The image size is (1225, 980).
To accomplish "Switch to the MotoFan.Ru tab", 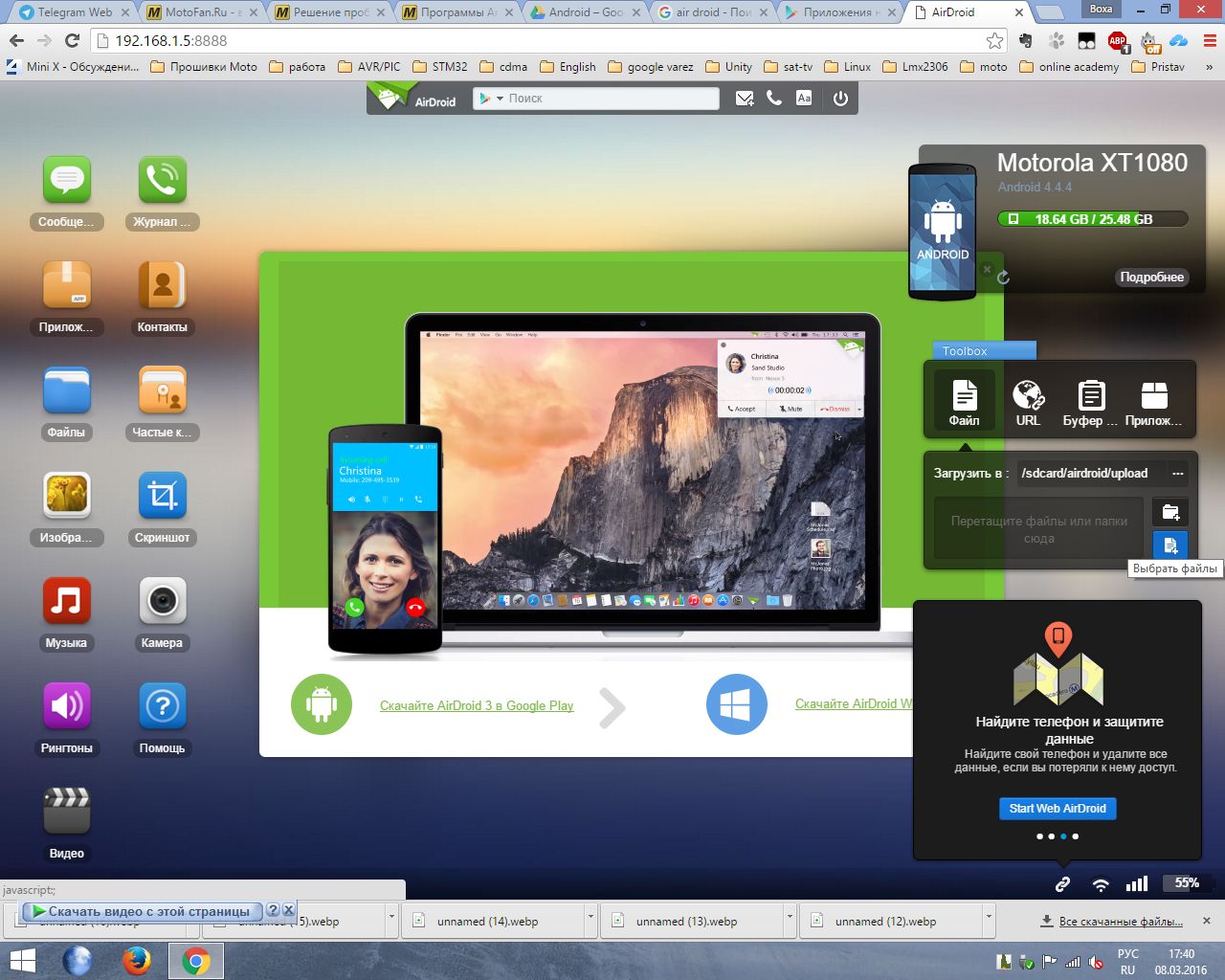I will click(x=202, y=12).
